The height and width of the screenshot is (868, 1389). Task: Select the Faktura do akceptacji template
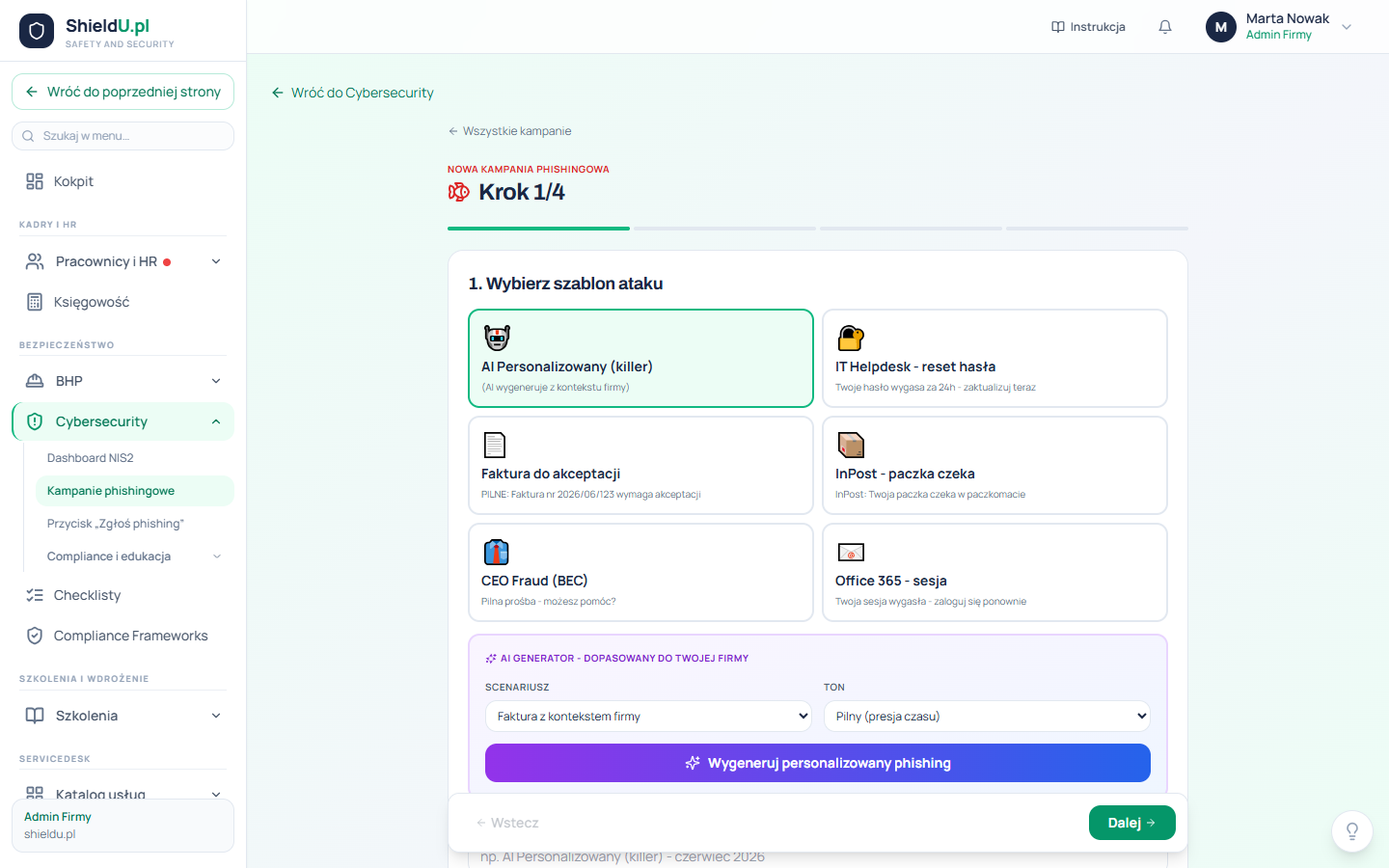[640, 466]
